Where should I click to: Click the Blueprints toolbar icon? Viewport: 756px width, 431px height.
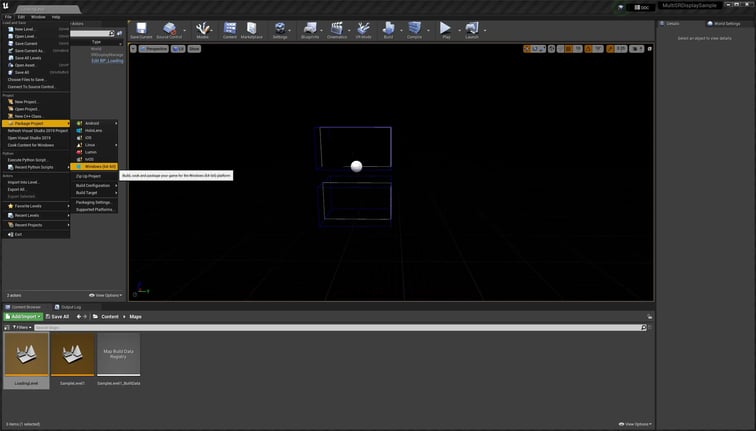click(310, 30)
